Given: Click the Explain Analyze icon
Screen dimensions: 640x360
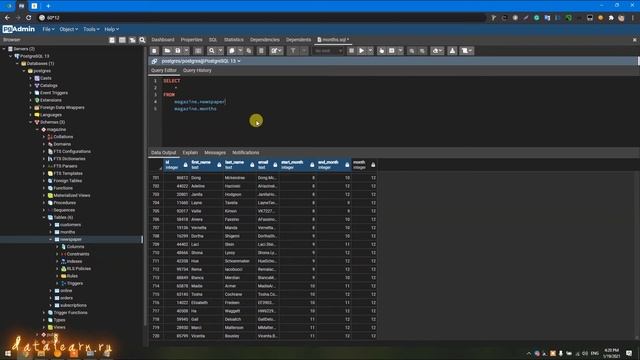Looking at the screenshot, I should point(392,51).
